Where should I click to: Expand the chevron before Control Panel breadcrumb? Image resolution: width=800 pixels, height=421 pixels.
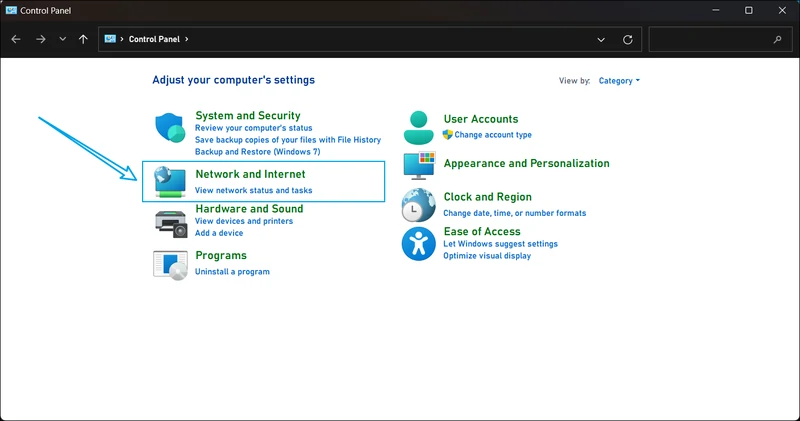[122, 39]
